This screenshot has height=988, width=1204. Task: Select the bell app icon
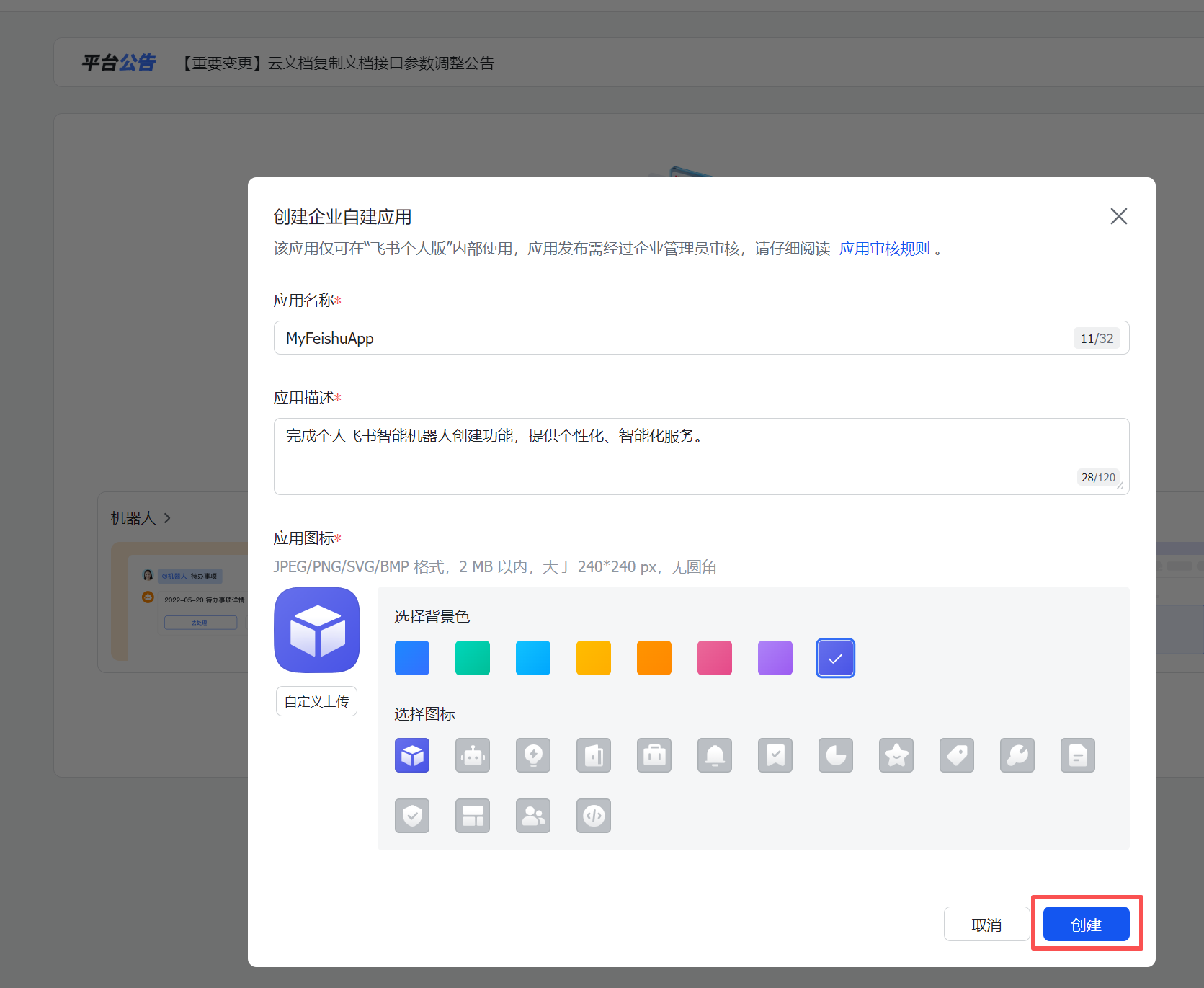pos(715,755)
